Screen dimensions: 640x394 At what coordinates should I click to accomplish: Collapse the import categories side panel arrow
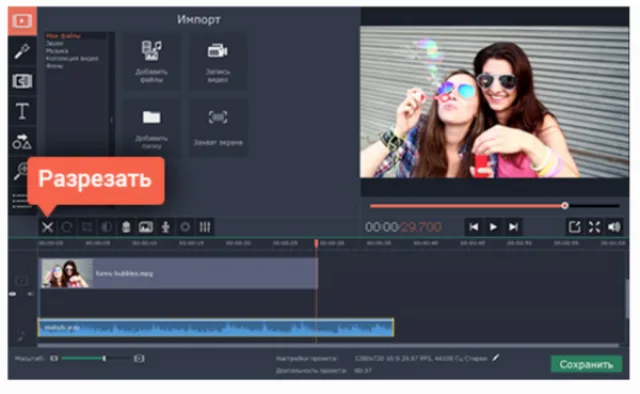[111, 120]
